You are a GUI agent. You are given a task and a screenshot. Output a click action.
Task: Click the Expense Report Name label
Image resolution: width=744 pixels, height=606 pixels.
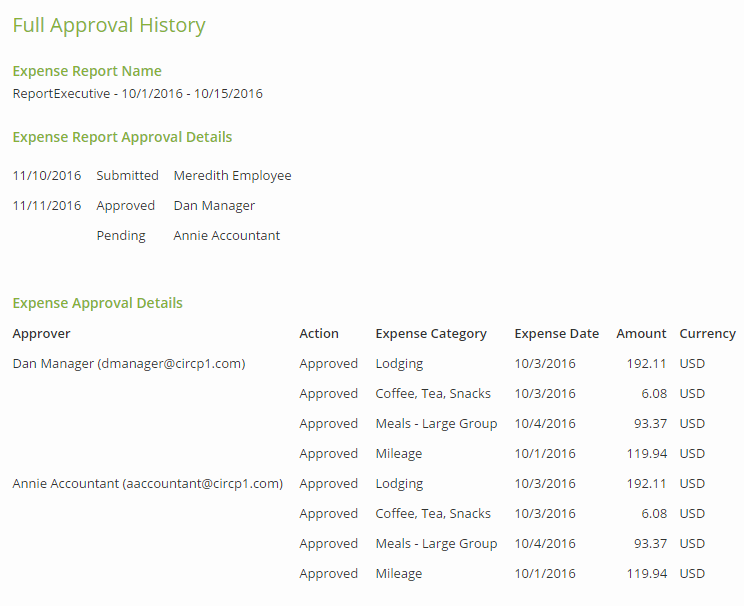[x=87, y=71]
